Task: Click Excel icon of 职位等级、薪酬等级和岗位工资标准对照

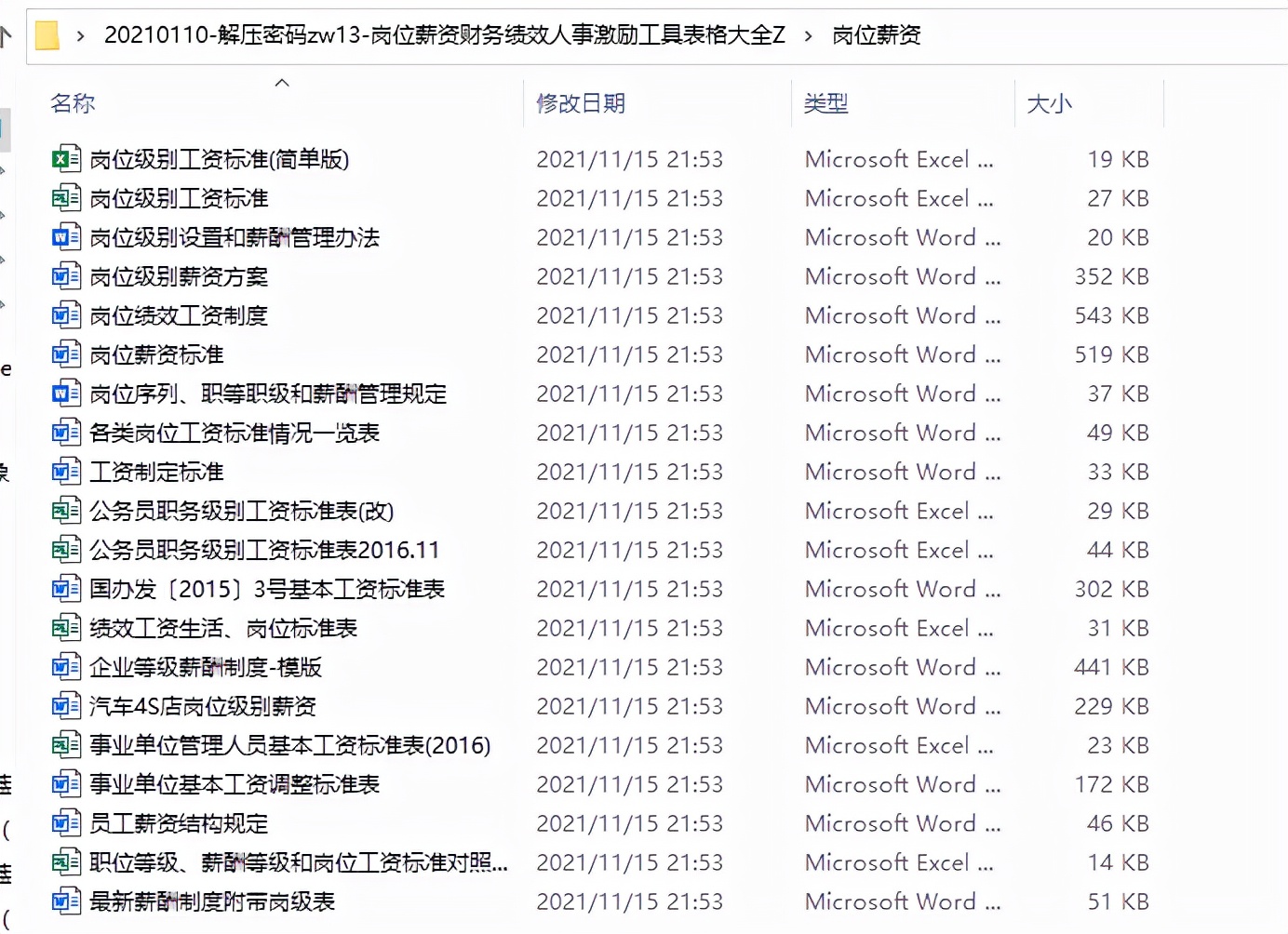Action: tap(66, 862)
